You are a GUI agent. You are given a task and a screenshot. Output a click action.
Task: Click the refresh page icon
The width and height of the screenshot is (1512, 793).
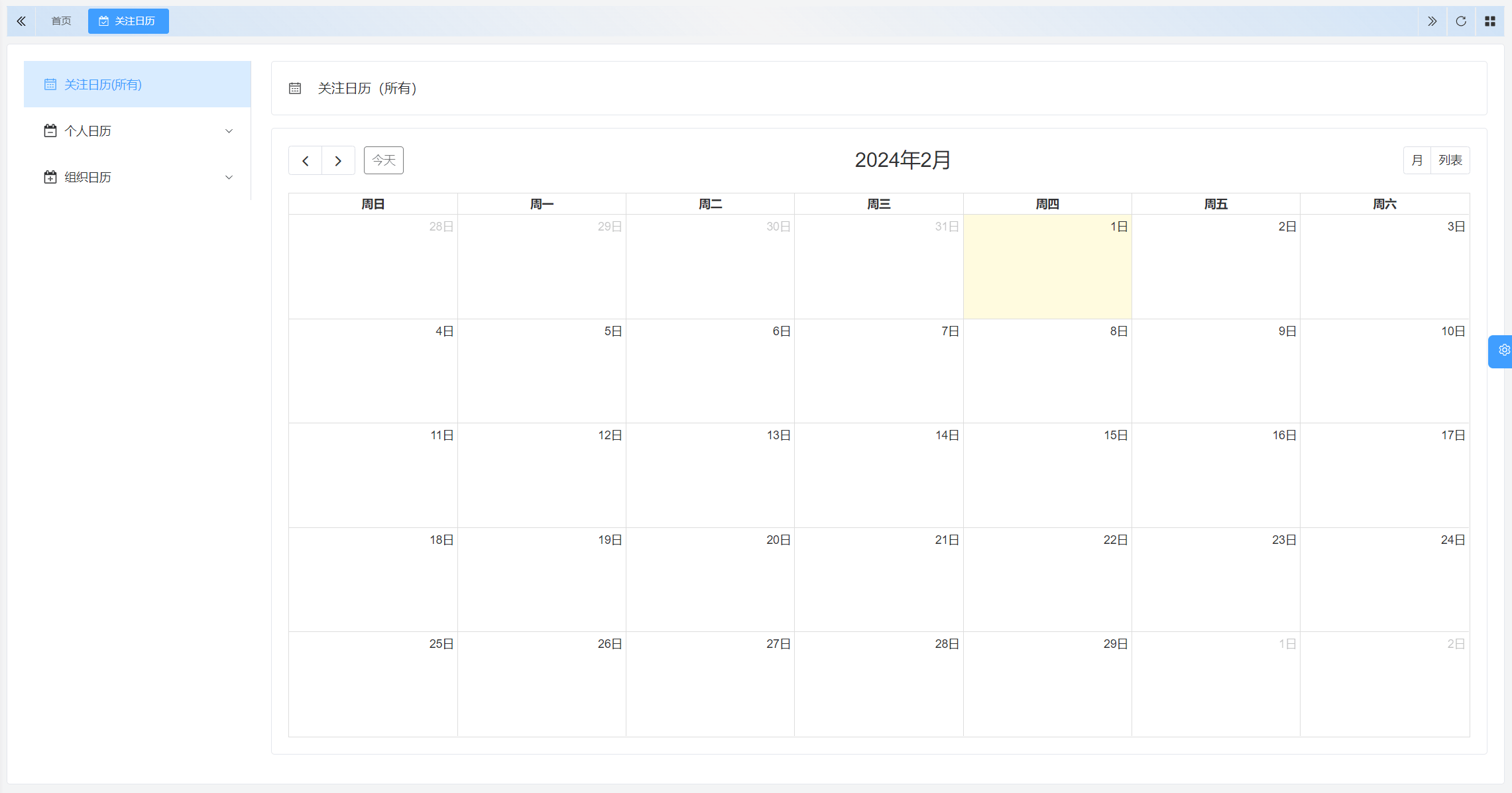pos(1461,21)
